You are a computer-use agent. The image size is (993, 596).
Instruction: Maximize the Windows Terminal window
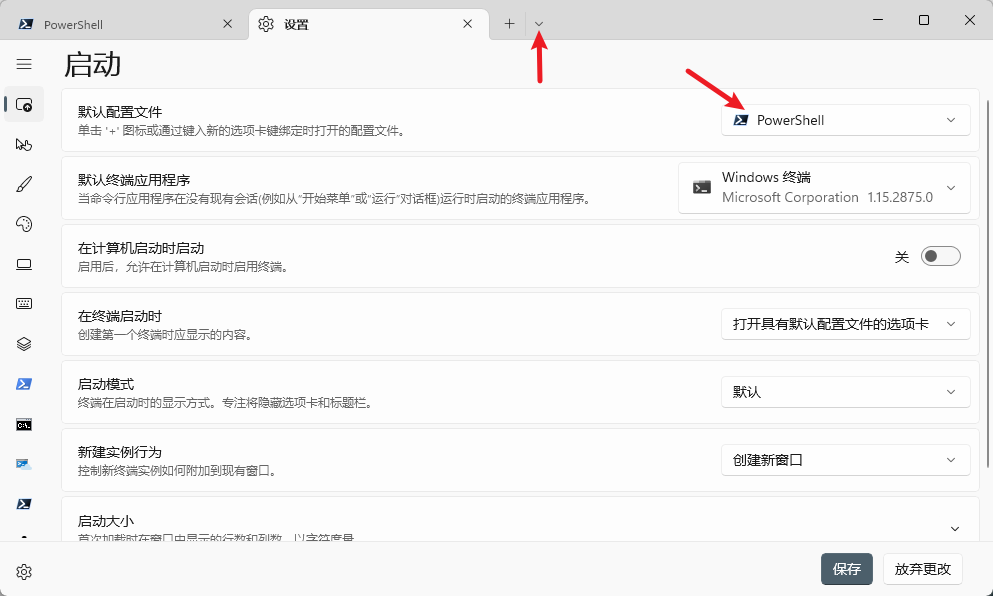tap(924, 20)
